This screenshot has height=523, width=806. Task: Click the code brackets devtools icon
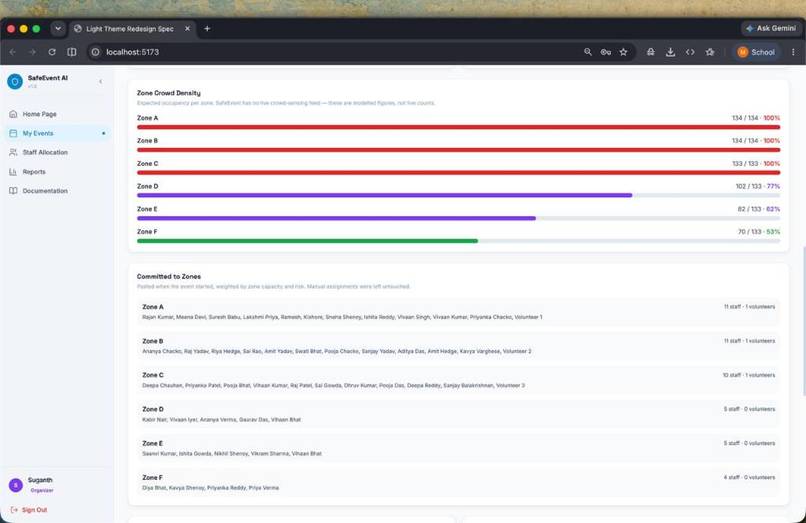pos(690,52)
